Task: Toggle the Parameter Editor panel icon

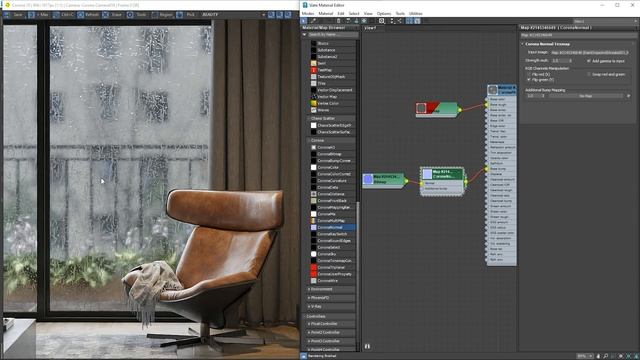Action: click(x=417, y=21)
